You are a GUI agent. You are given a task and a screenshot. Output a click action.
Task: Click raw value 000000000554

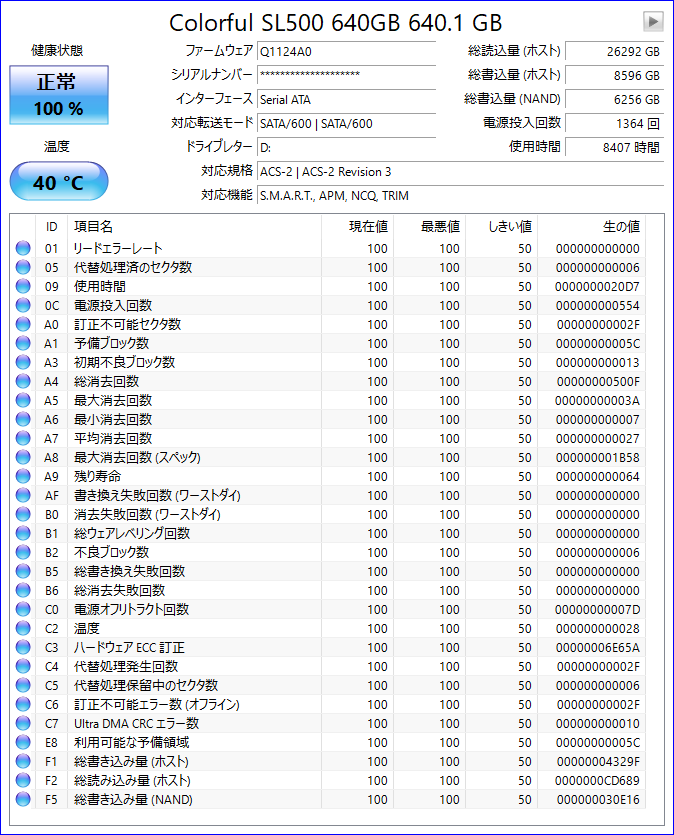(597, 306)
